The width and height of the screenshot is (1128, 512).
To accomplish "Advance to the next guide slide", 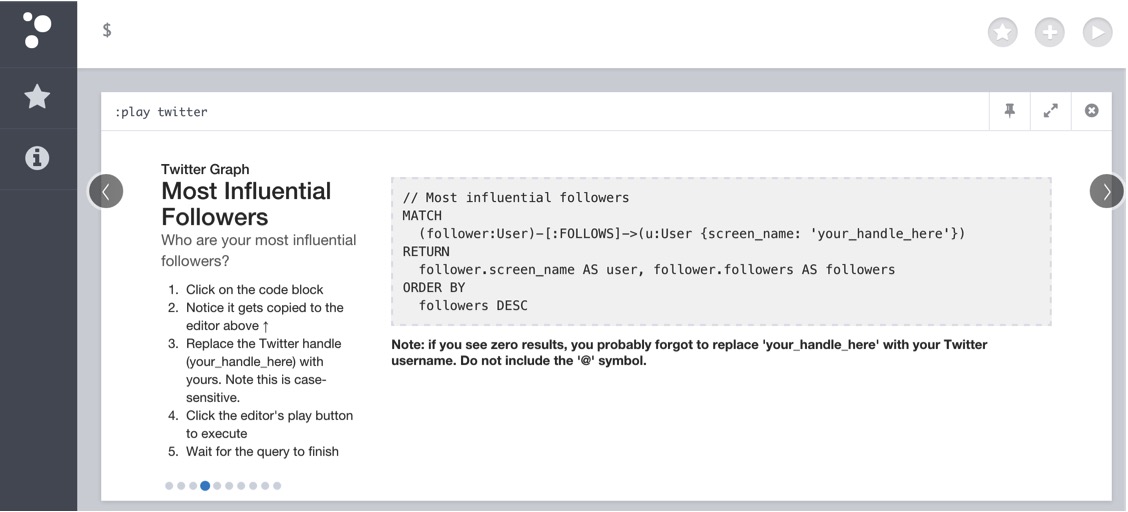I will click(x=1106, y=191).
